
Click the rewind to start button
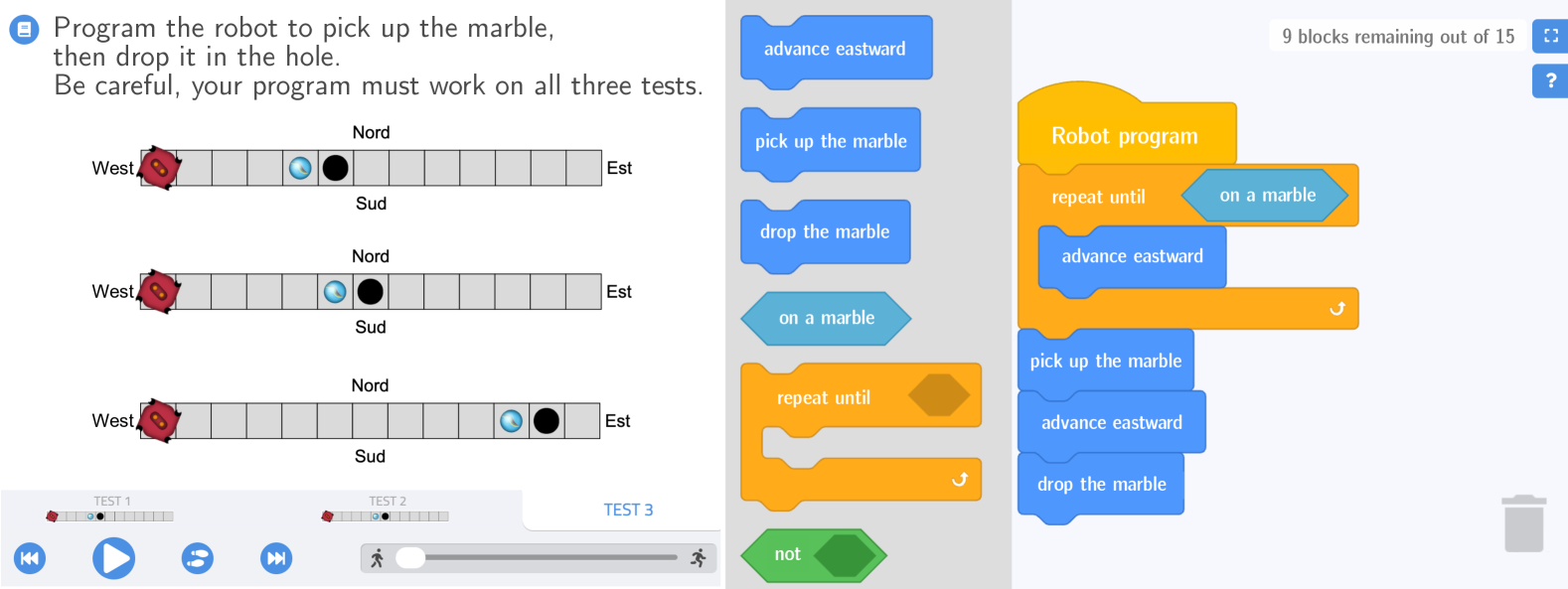point(29,558)
